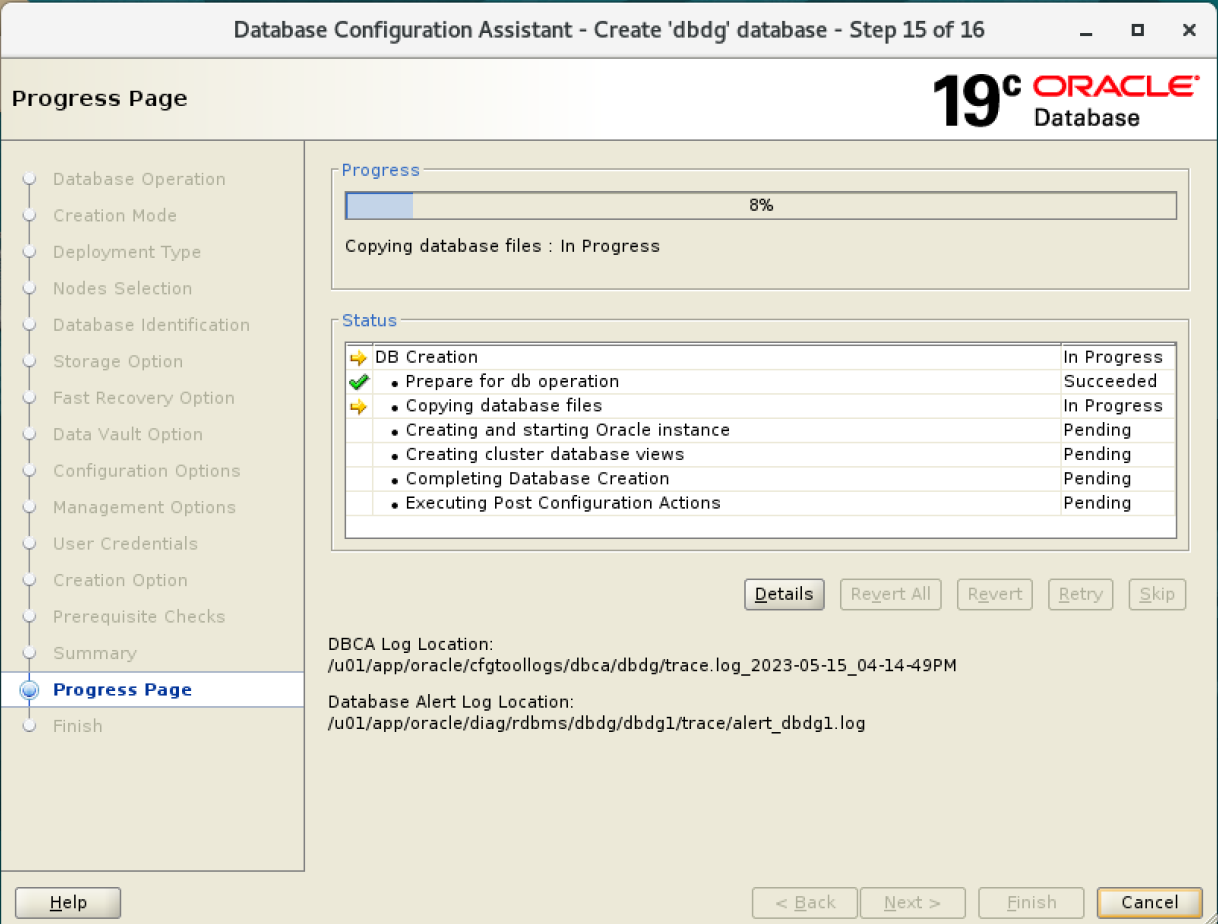Click the window maximize button
The image size is (1218, 924).
click(1137, 30)
